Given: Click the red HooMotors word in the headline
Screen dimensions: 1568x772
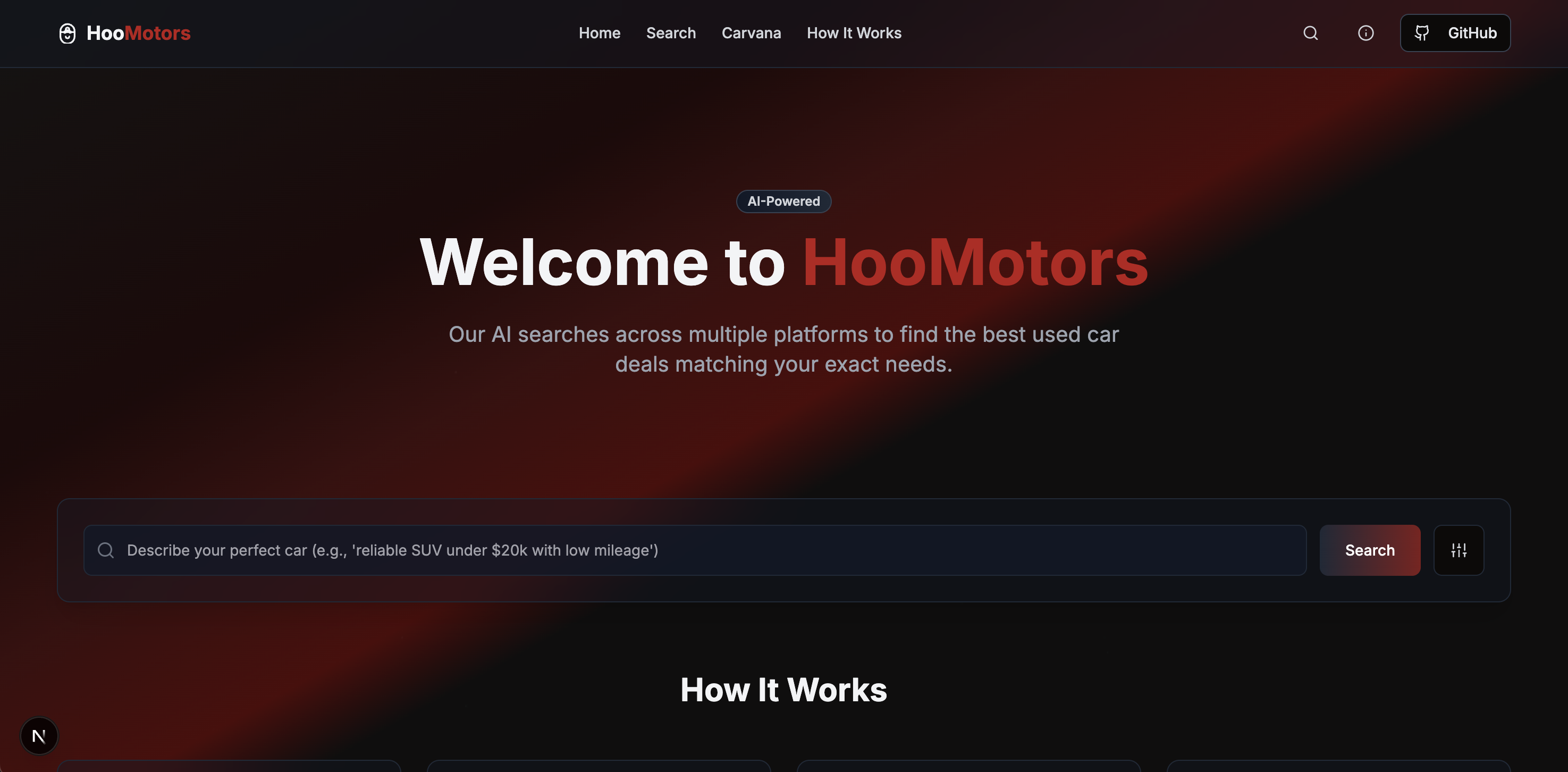Looking at the screenshot, I should [x=975, y=263].
